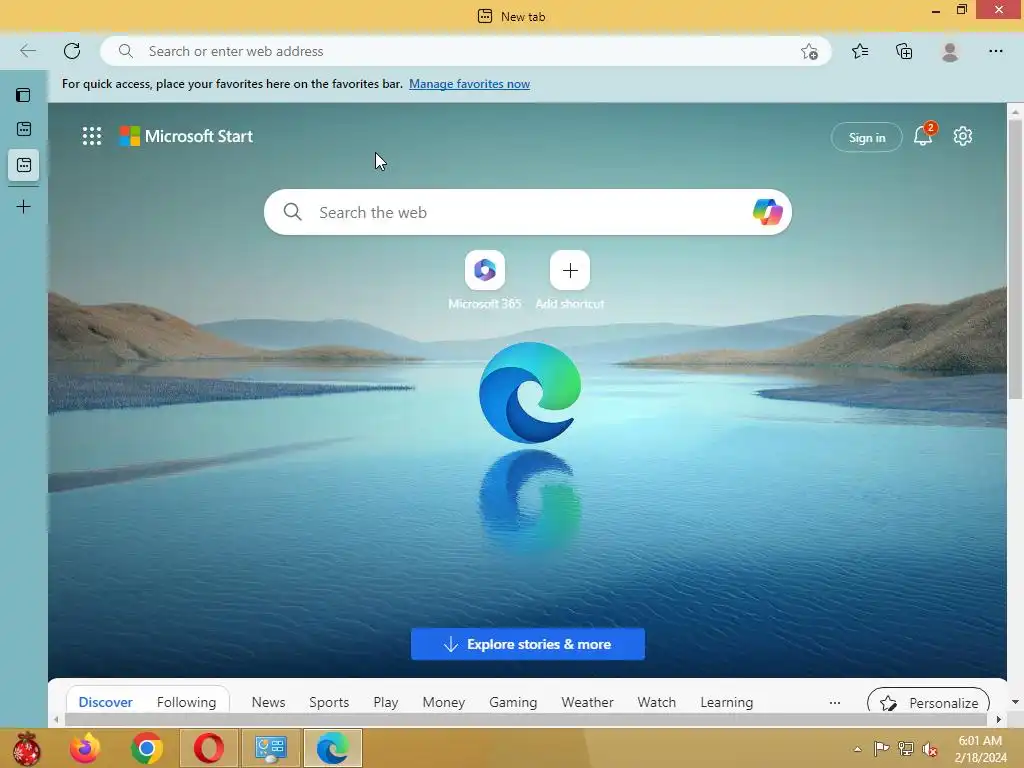Viewport: 1024px width, 768px height.
Task: Click the Sign in button
Action: (867, 137)
